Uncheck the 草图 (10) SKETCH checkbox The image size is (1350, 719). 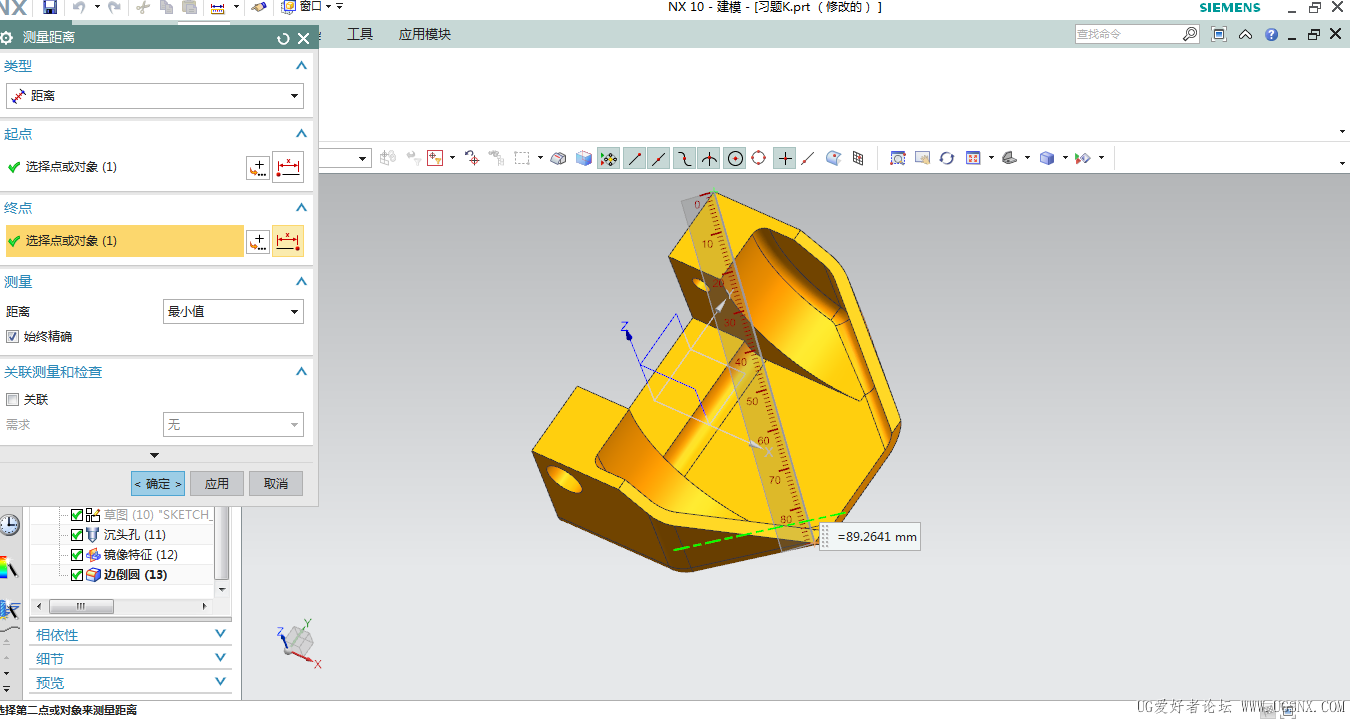77,515
